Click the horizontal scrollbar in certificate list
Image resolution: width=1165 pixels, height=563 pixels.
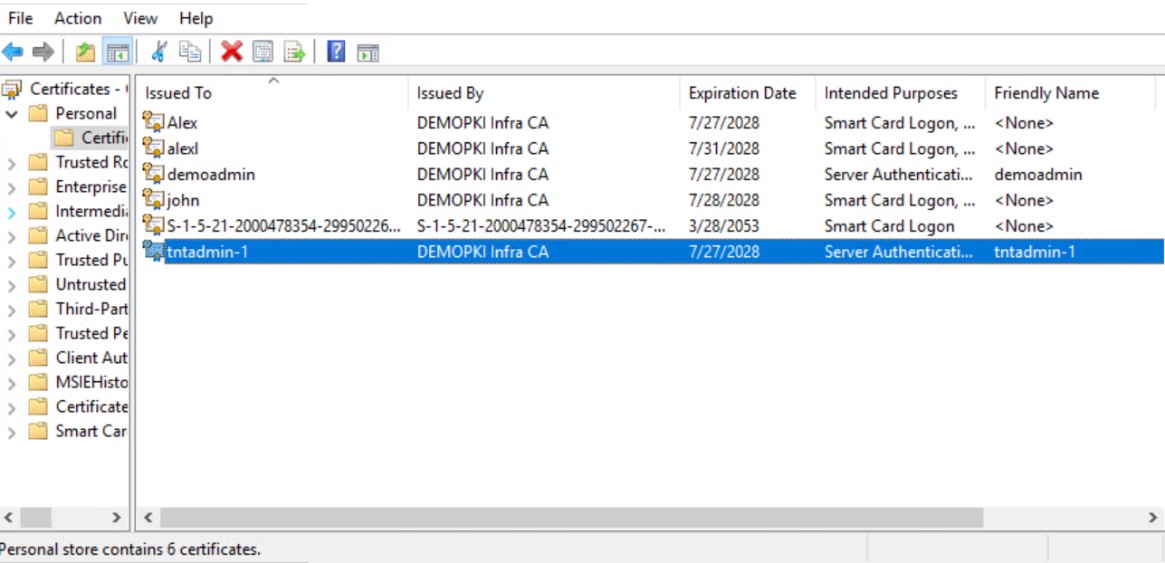pos(649,517)
